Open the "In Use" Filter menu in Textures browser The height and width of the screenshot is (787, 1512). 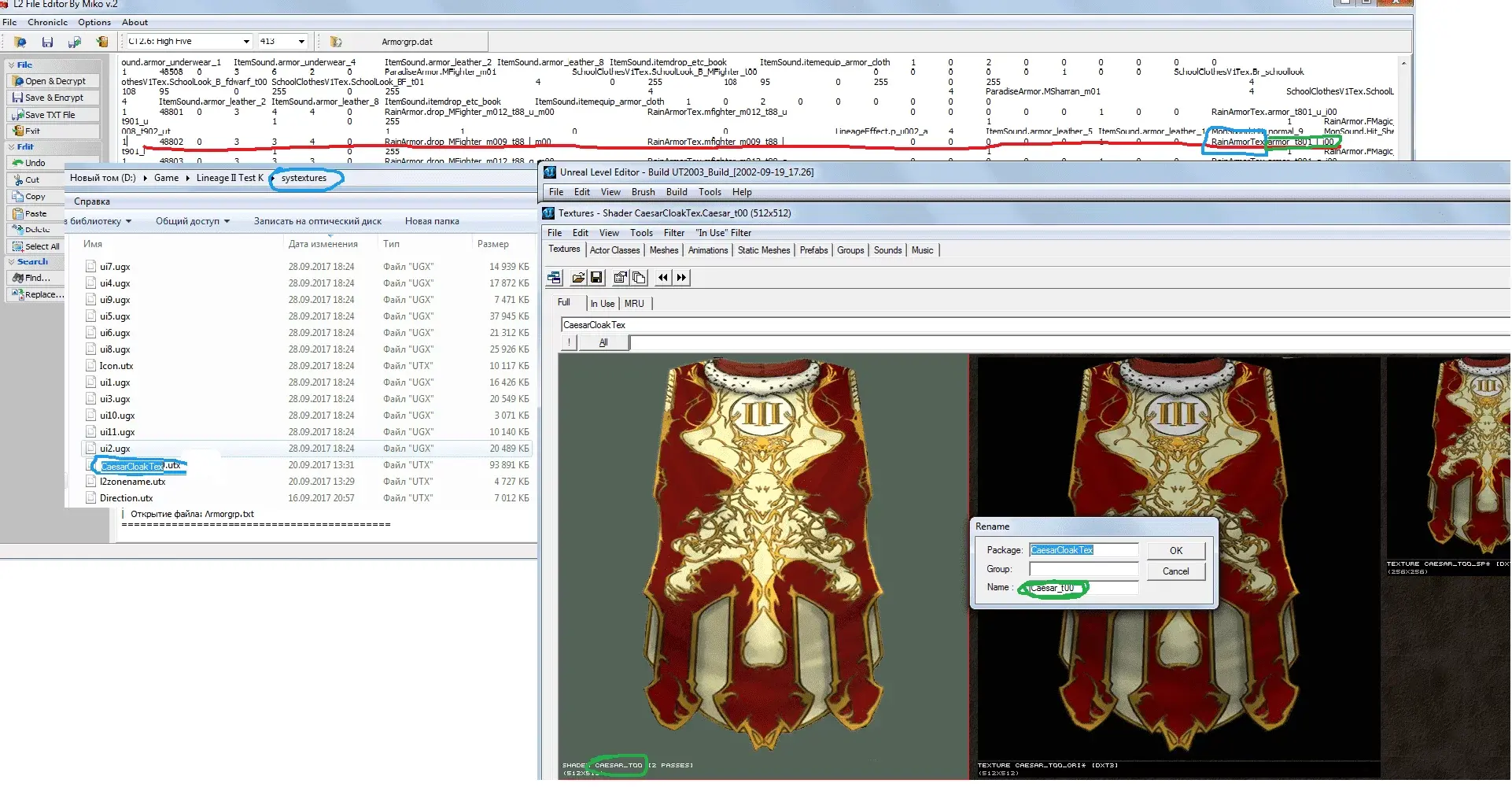tap(724, 233)
